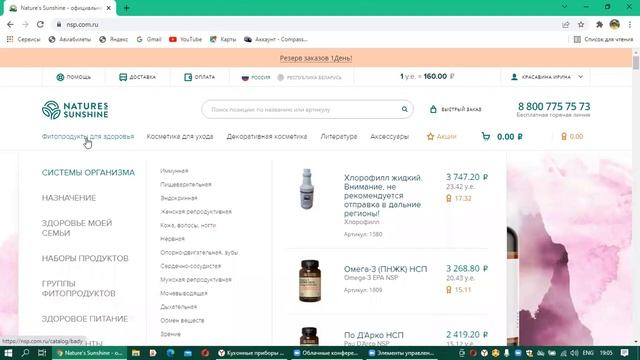
Task: Reload the page with refresh icon
Action: click(40, 24)
